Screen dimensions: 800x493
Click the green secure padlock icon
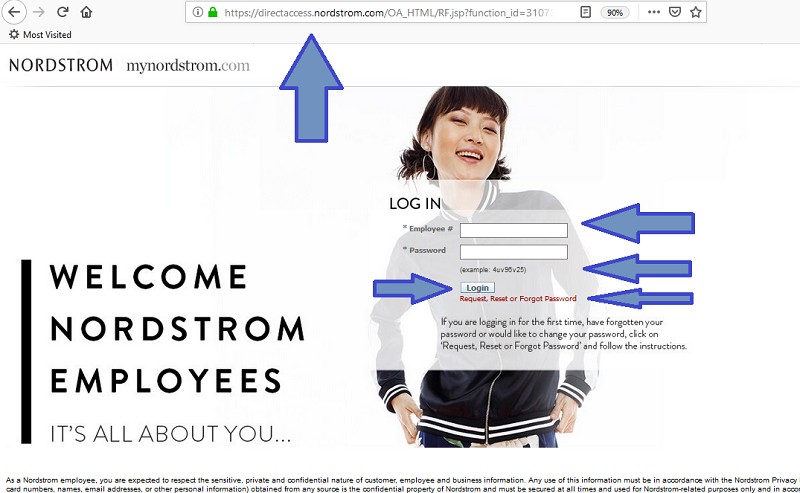pyautogui.click(x=213, y=12)
